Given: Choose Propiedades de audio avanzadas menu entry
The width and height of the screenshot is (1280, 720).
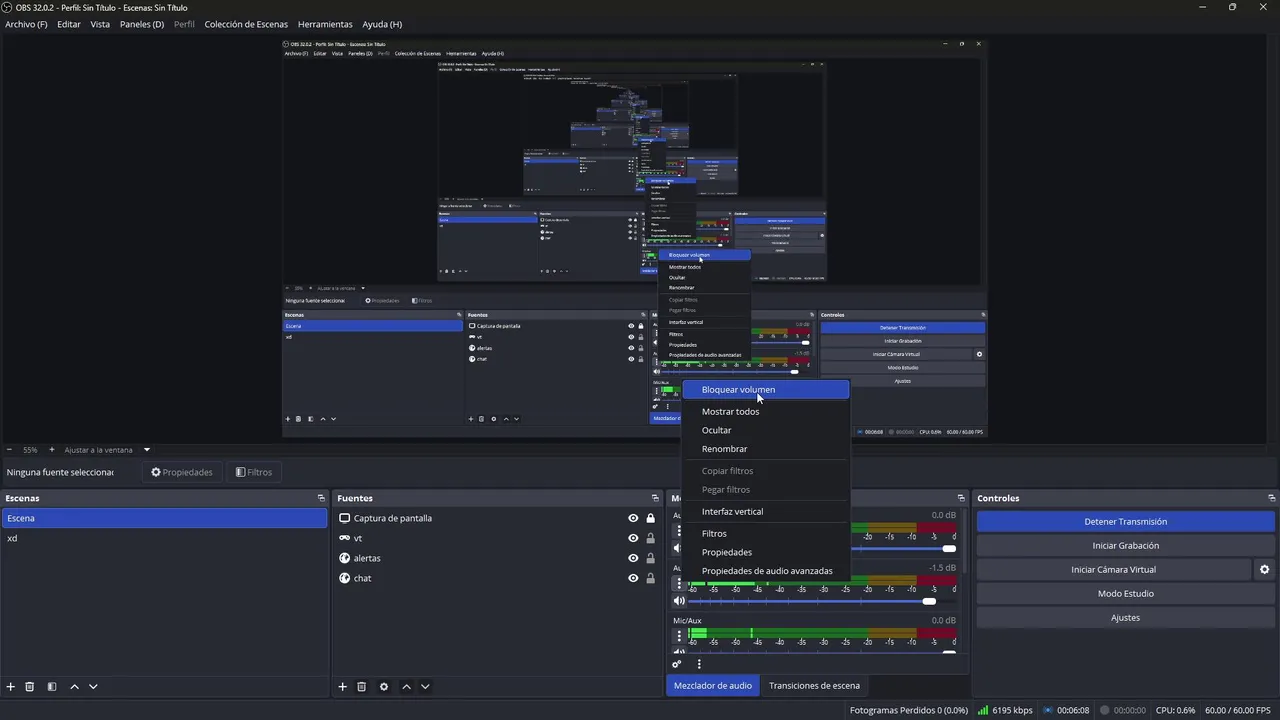Looking at the screenshot, I should coord(766,571).
